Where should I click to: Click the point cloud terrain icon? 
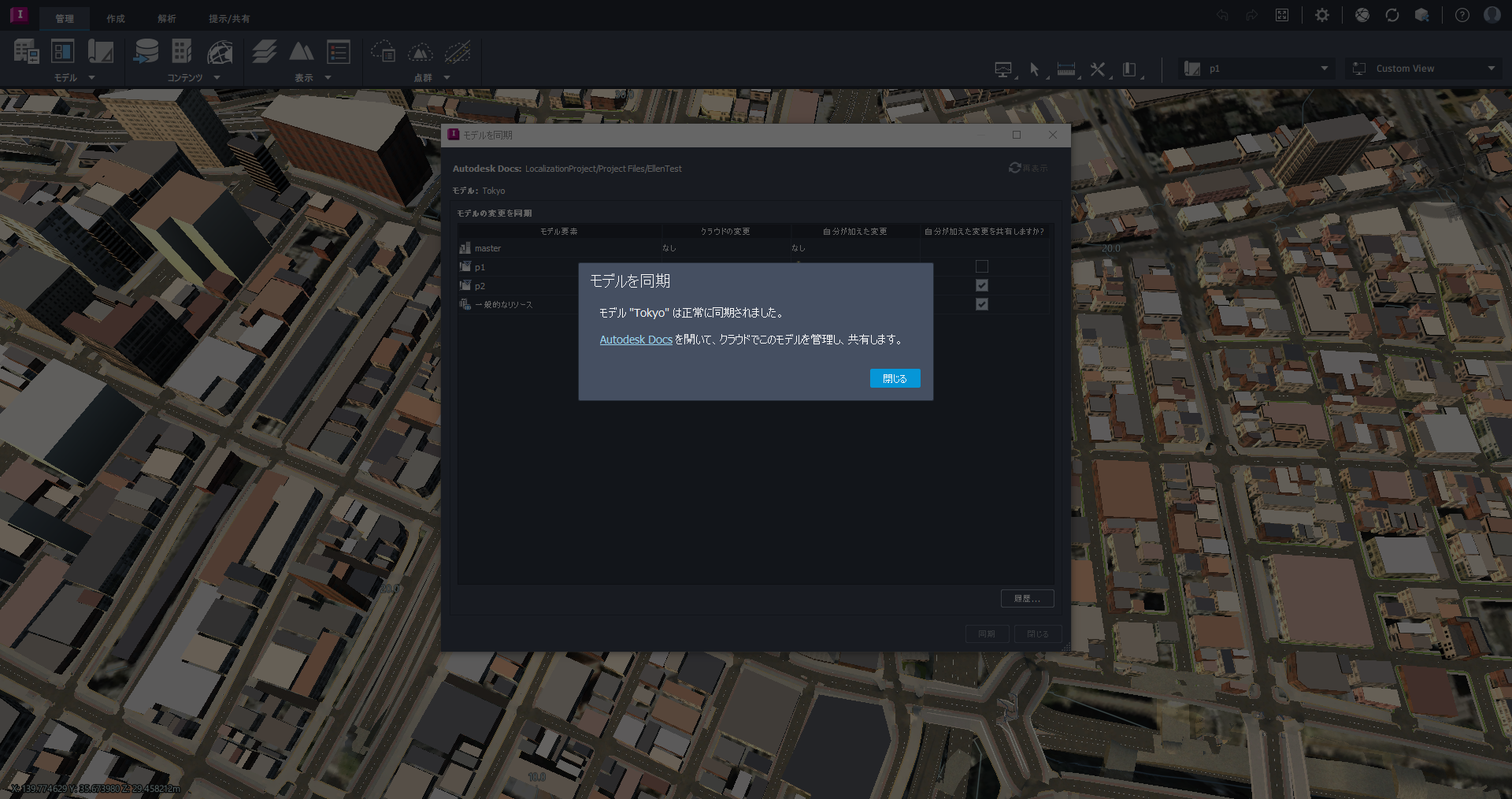[421, 52]
